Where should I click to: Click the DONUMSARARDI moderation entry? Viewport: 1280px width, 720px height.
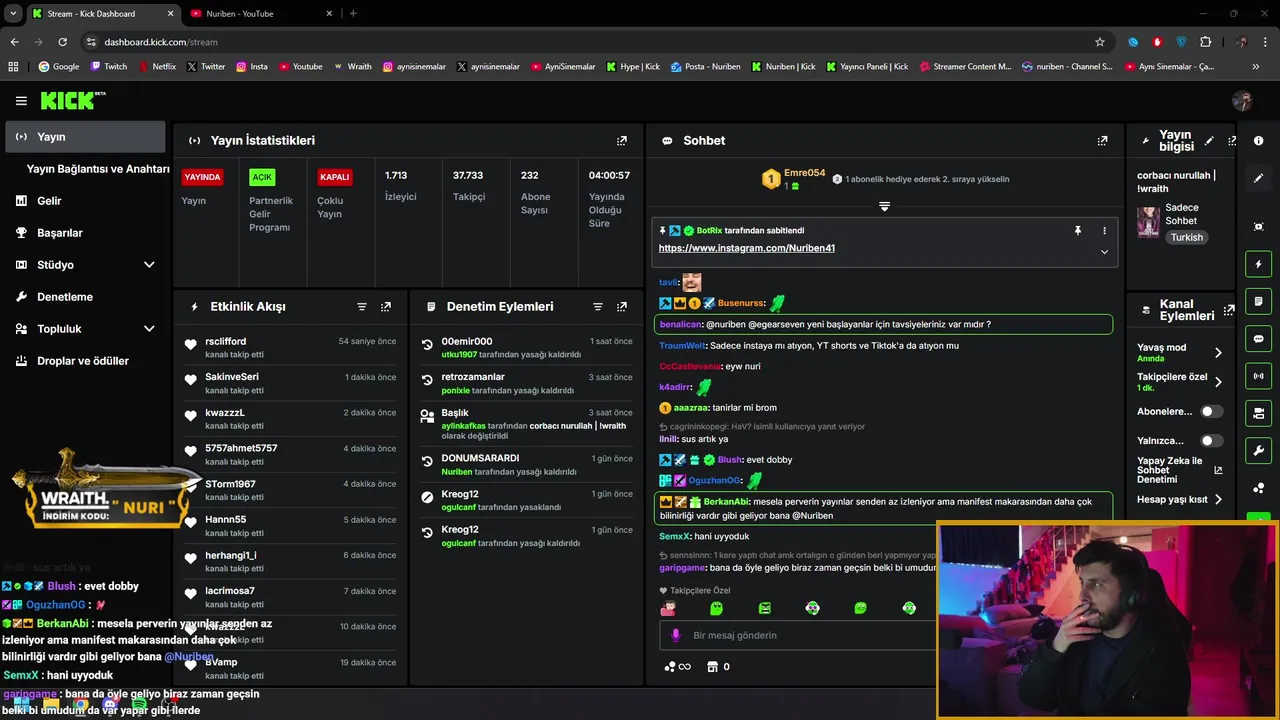(x=527, y=464)
